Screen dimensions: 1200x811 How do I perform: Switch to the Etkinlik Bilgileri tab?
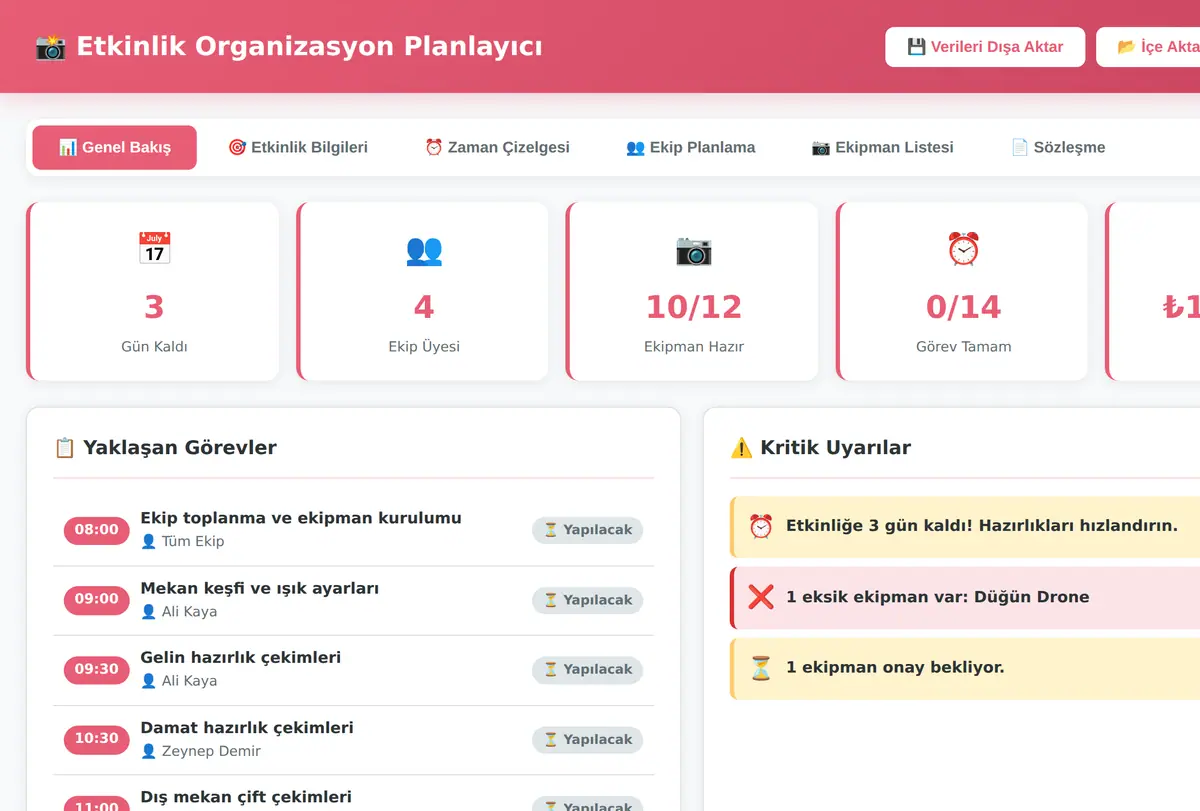tap(298, 147)
